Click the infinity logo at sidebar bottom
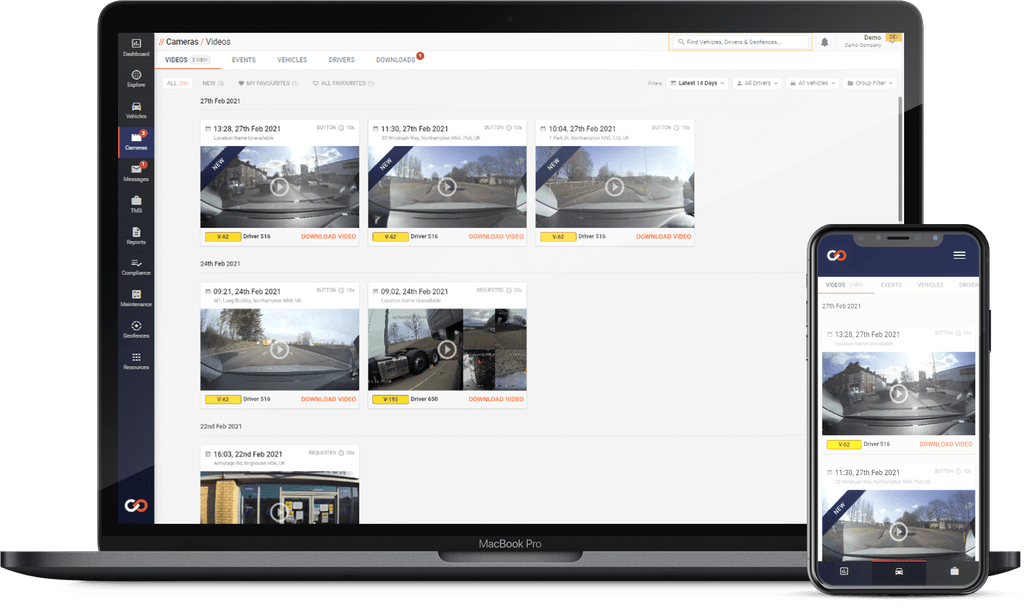Viewport: 1024px width, 610px height. click(x=136, y=506)
